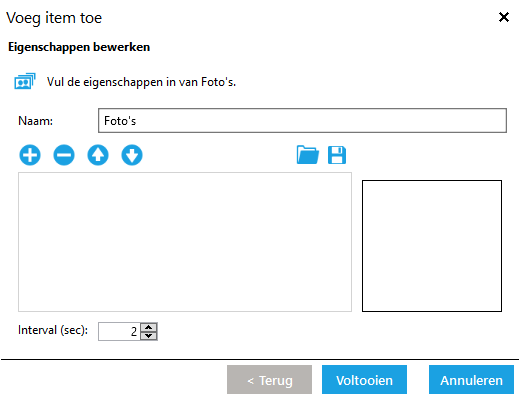Click the Foto's slideshow icon in the header
520x400 pixels.
[25, 81]
